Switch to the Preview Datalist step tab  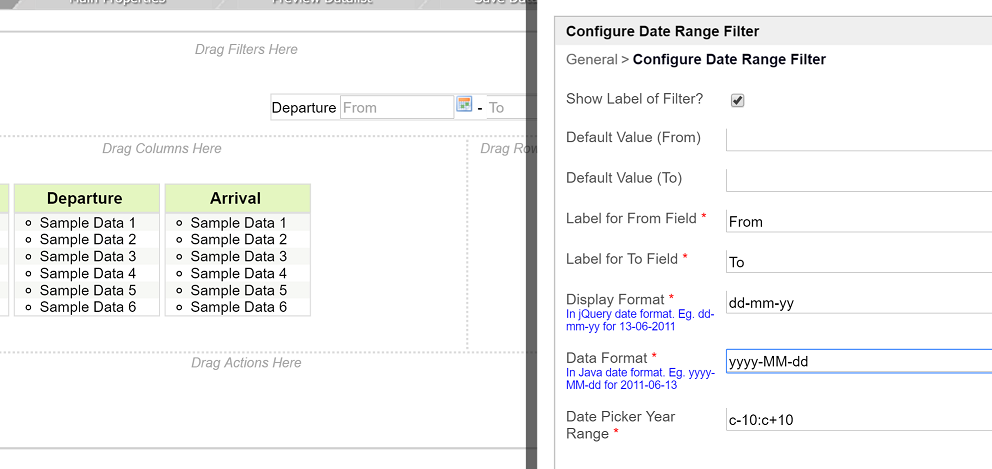[322, 3]
